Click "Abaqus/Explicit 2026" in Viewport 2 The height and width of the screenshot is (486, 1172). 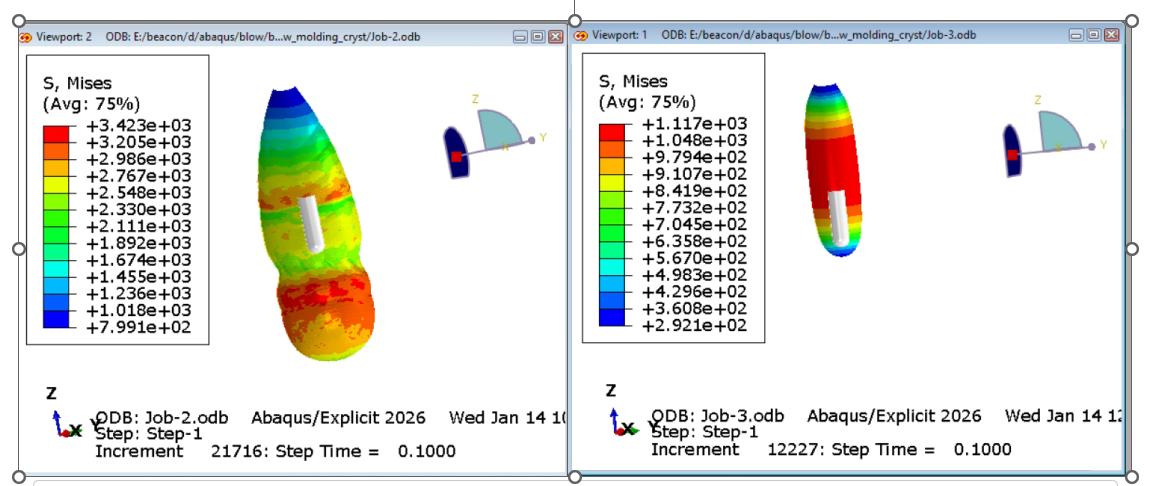(338, 417)
